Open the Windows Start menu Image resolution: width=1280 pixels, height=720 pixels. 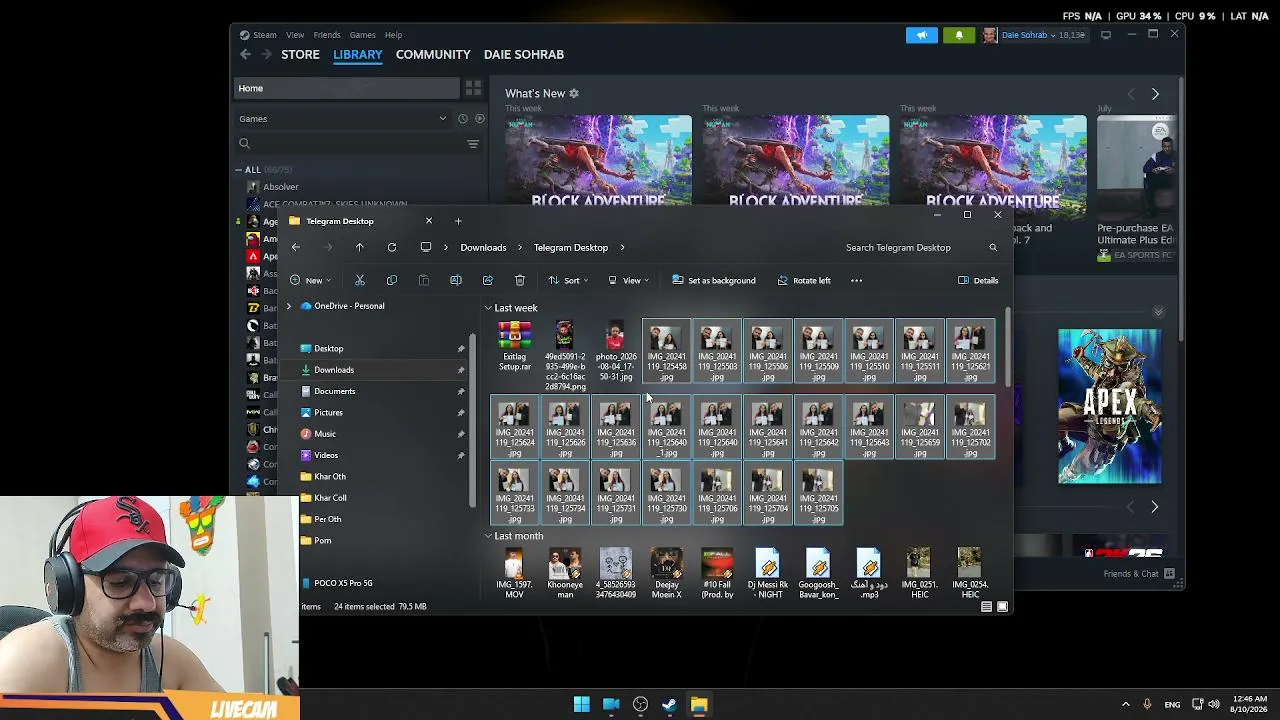tap(581, 705)
